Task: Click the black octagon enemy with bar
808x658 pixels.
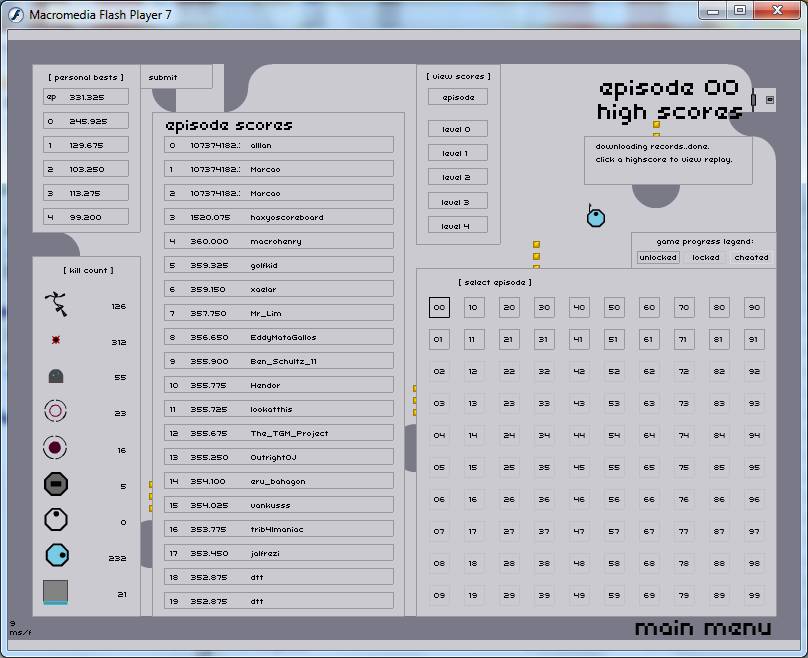Action: click(x=56, y=485)
